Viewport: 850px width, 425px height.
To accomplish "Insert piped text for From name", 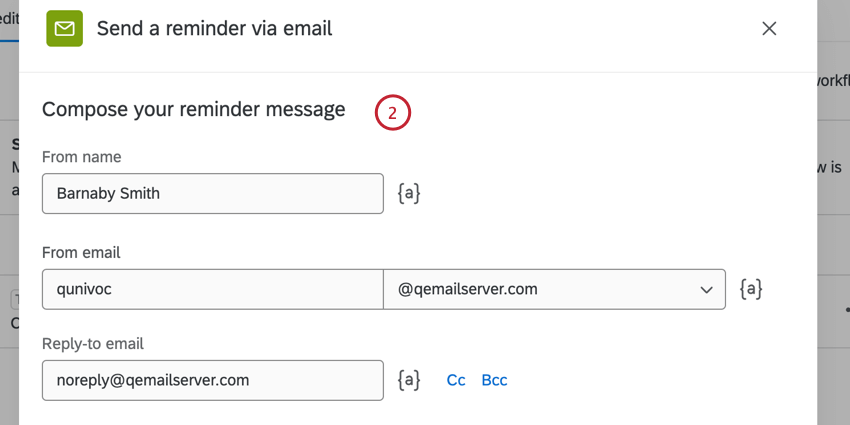I will [x=408, y=193].
